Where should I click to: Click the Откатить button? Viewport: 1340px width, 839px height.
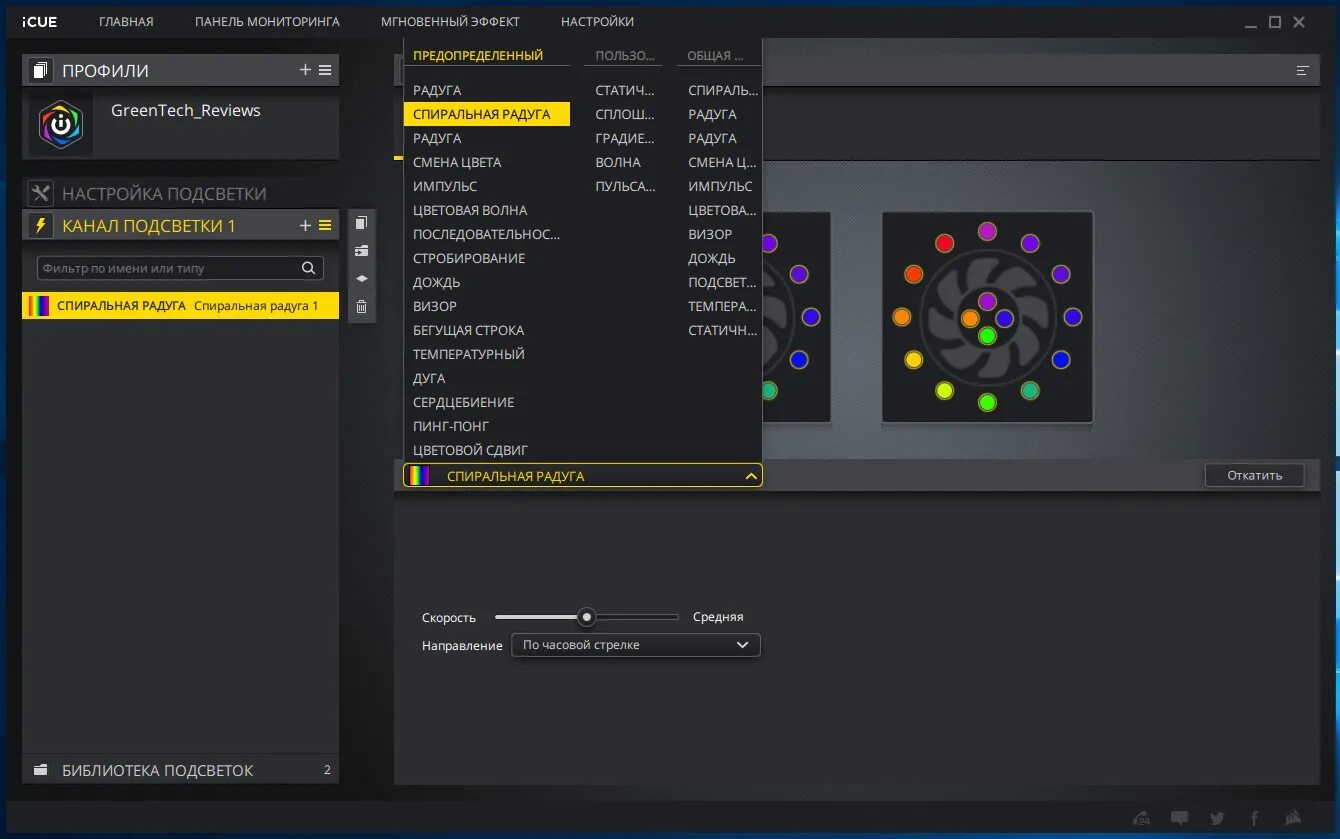click(x=1254, y=475)
